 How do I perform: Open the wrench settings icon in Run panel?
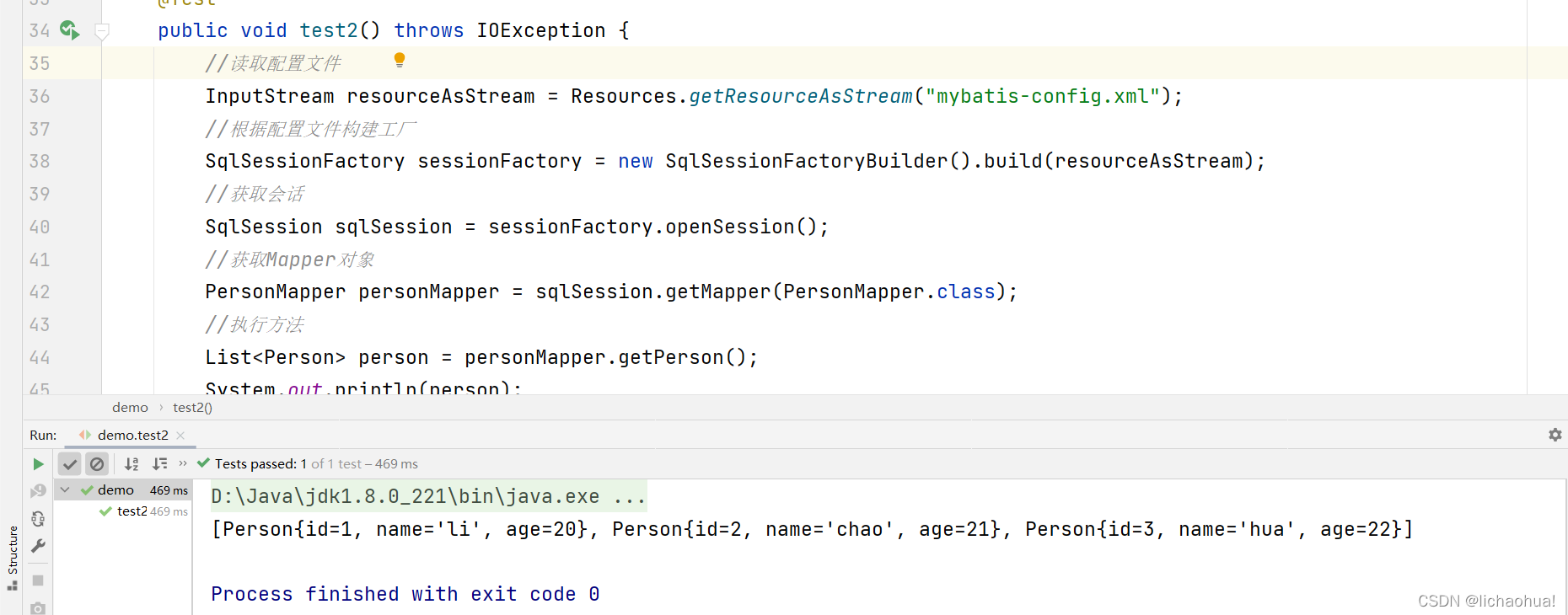tap(38, 547)
